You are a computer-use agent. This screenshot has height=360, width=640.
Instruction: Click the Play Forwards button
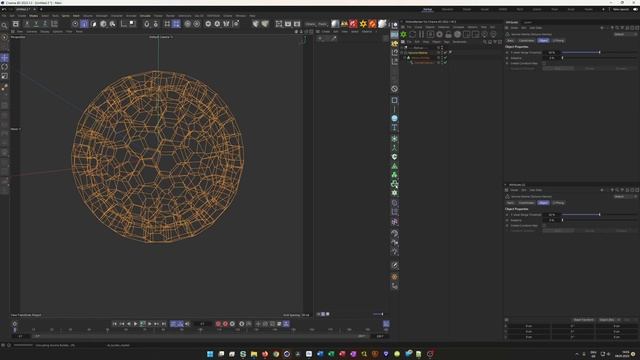tap(136, 324)
